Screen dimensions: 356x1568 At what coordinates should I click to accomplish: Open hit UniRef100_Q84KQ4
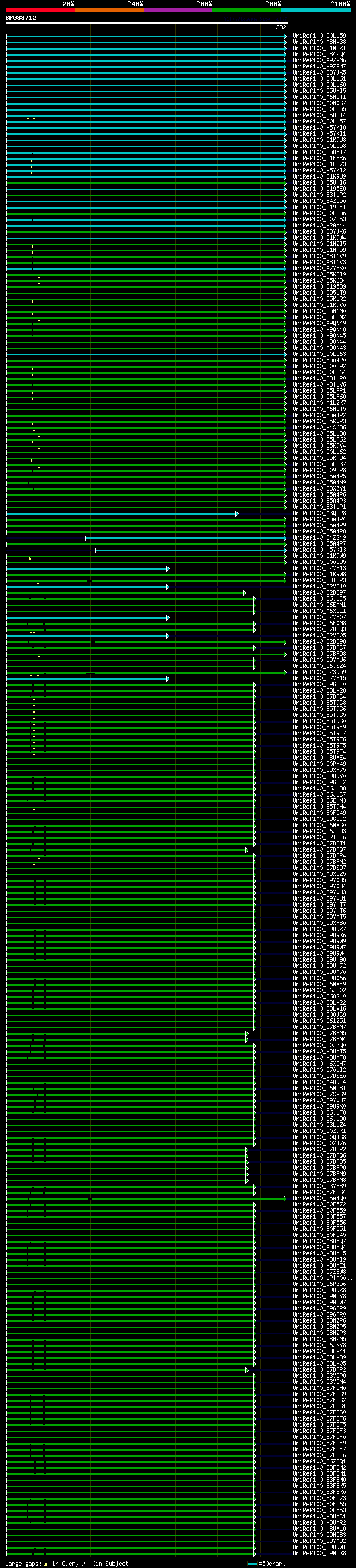point(319,54)
